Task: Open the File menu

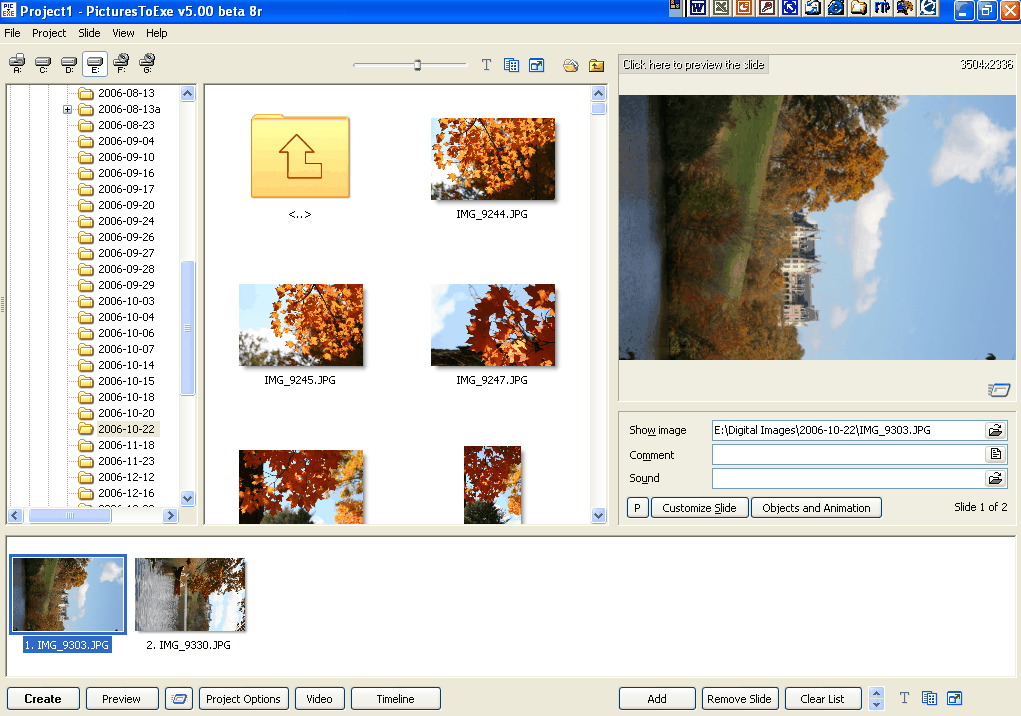Action: tap(12, 33)
